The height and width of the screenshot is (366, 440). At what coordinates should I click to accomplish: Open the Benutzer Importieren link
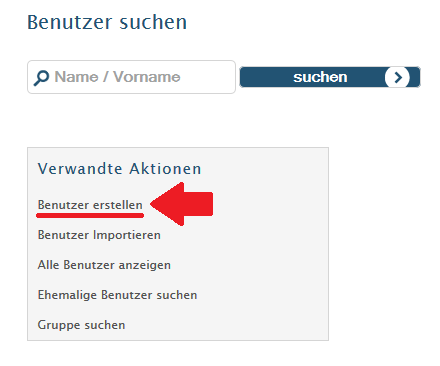(99, 235)
